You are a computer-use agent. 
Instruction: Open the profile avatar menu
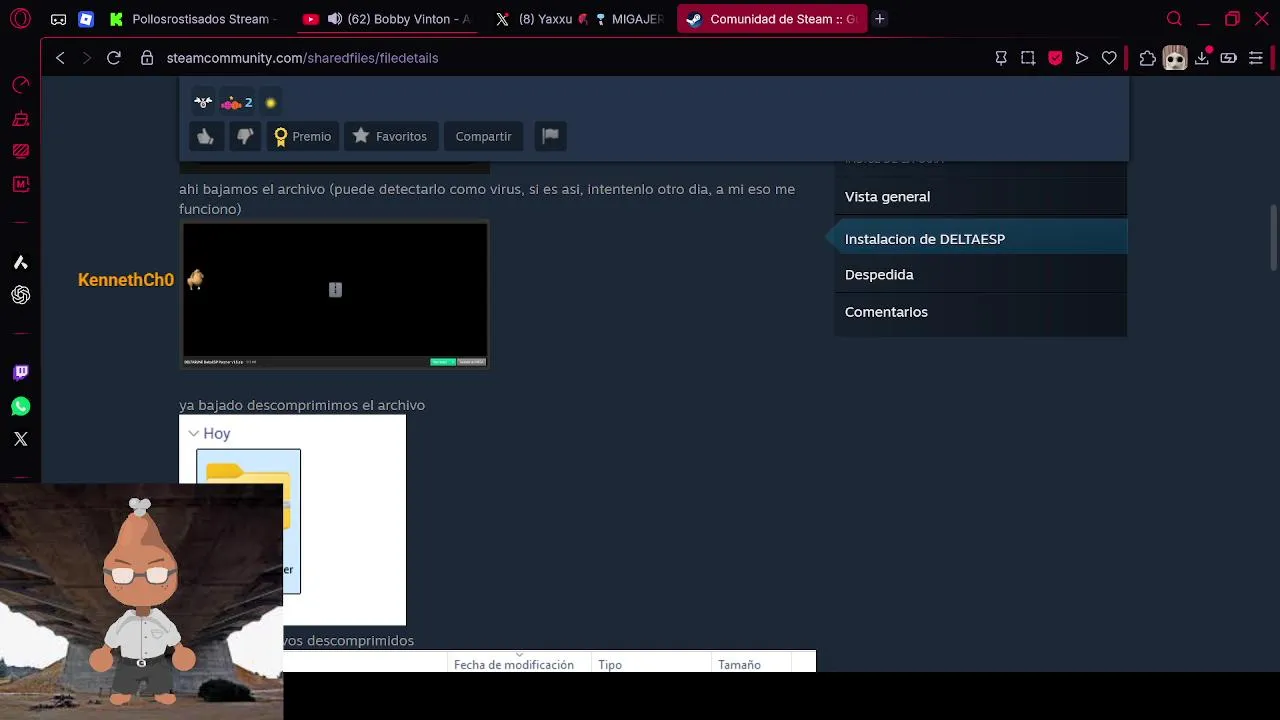pos(1175,58)
